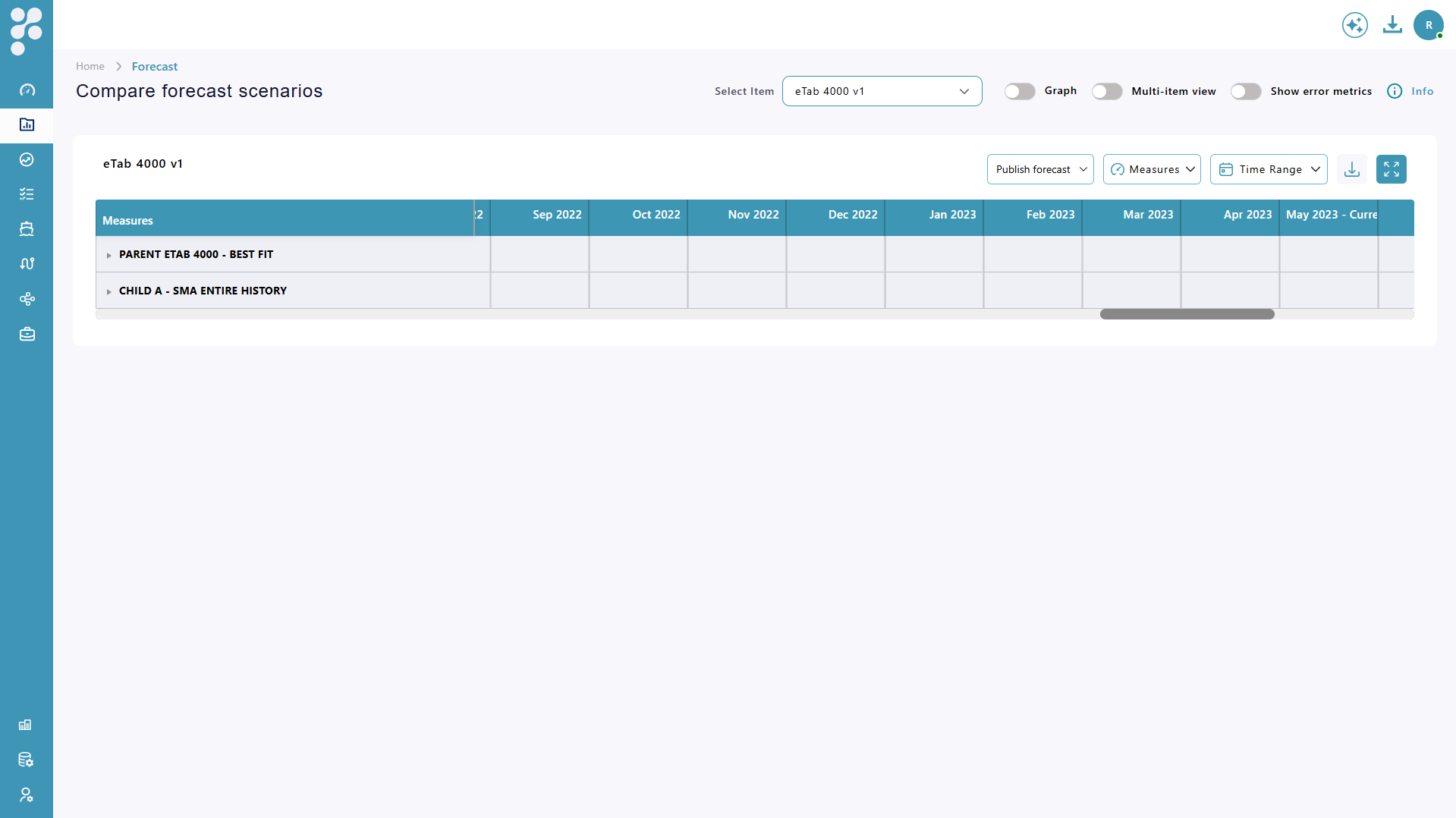
Task: Open the dashboard gauge icon in sidebar
Action: pos(27,90)
